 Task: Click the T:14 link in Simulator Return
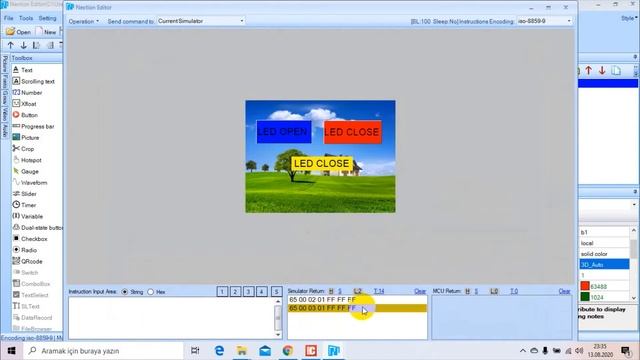[379, 291]
